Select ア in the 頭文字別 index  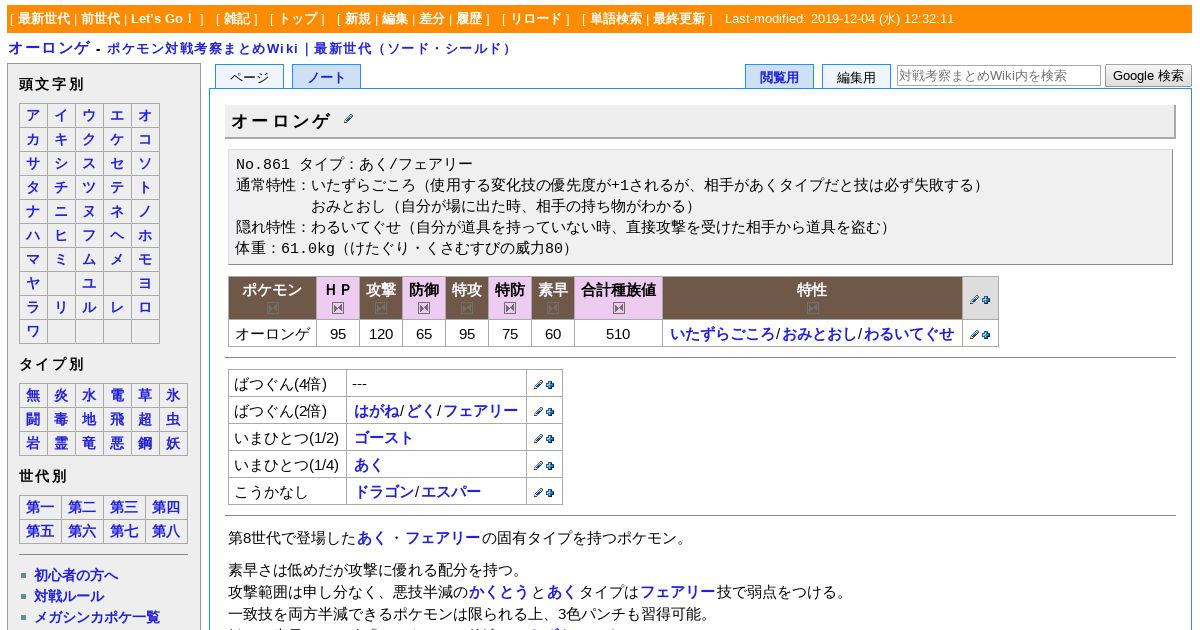33,115
